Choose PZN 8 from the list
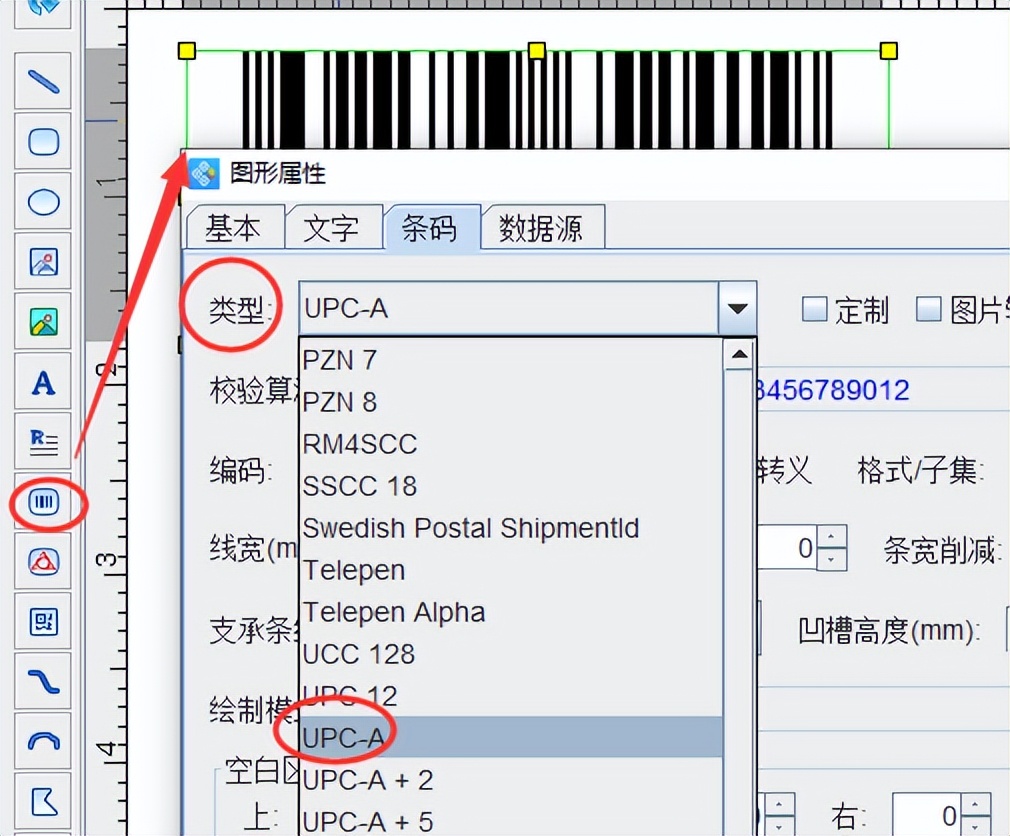Screen dimensions: 1010x836 click(511, 402)
